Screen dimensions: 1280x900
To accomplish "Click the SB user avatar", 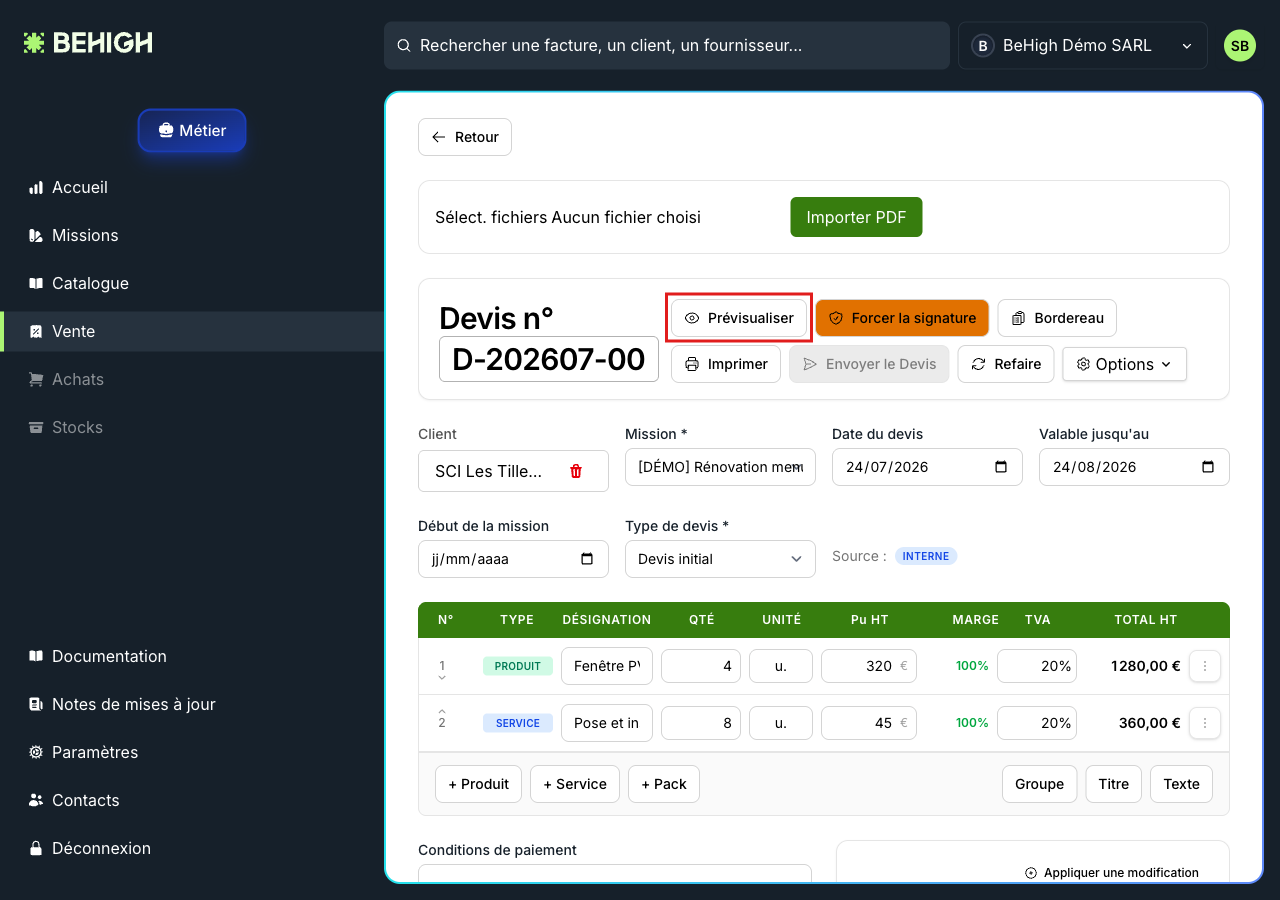I will pos(1240,46).
